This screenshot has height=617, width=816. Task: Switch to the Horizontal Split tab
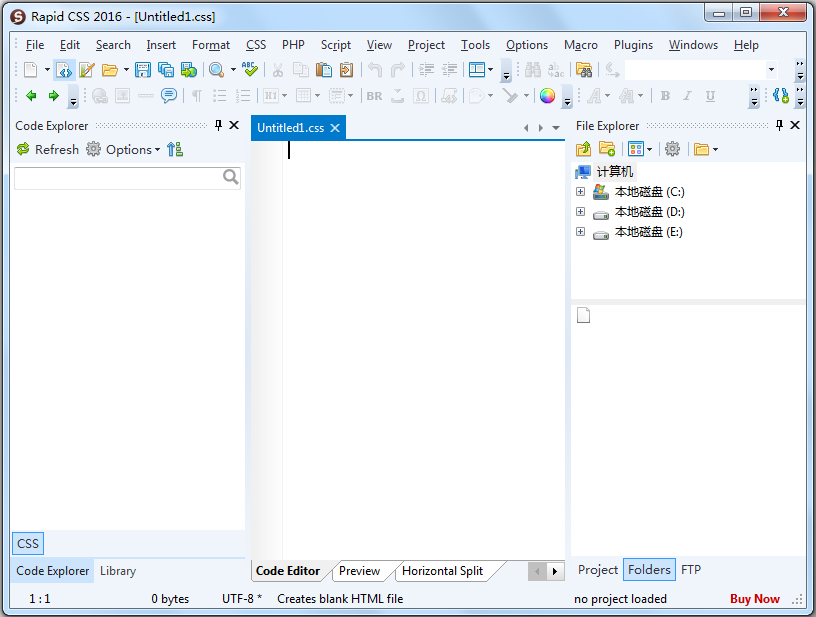(x=443, y=571)
